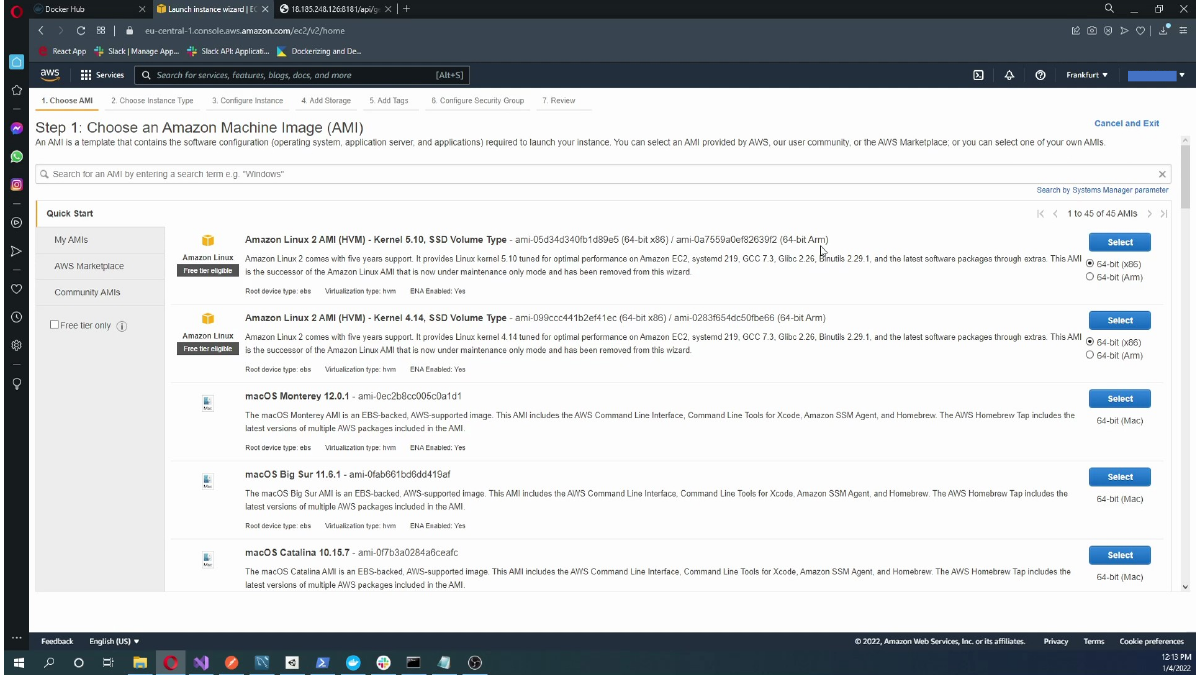The width and height of the screenshot is (1201, 675).
Task: Open English (US) language dropdown
Action: (114, 641)
